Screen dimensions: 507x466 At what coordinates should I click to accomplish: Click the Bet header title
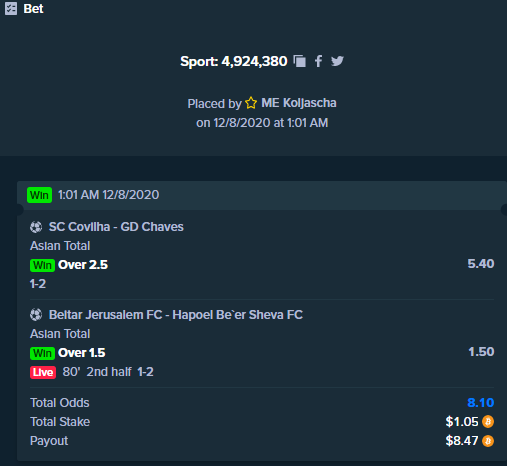click(x=33, y=9)
